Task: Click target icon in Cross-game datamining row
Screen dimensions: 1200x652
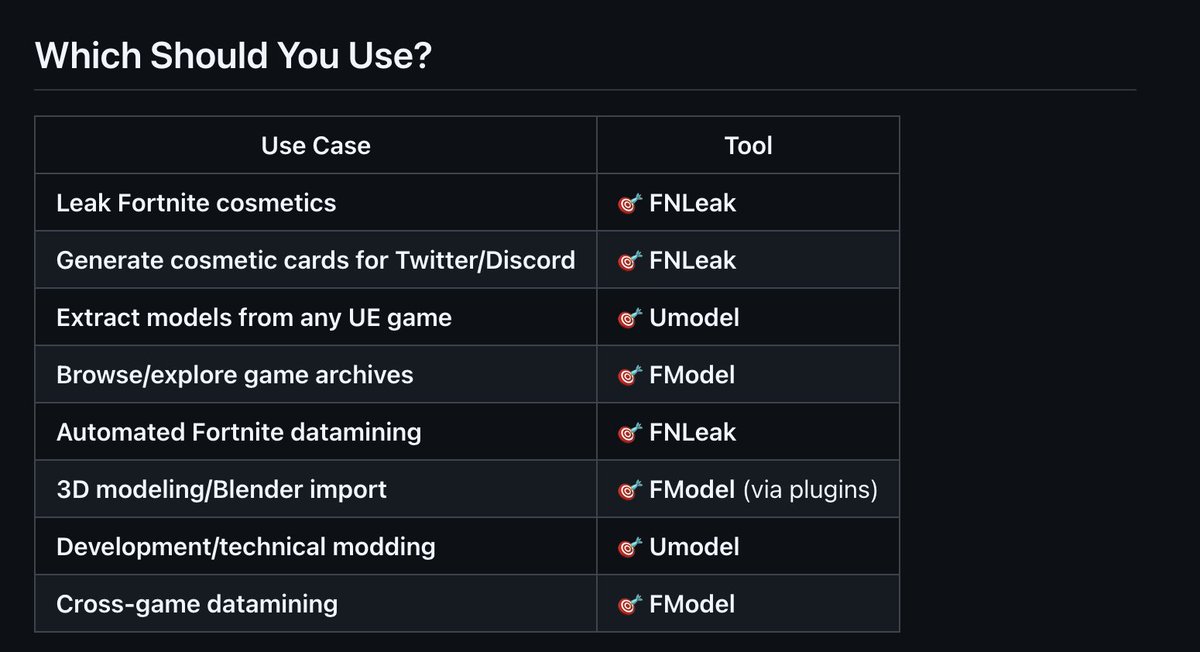Action: tap(630, 605)
